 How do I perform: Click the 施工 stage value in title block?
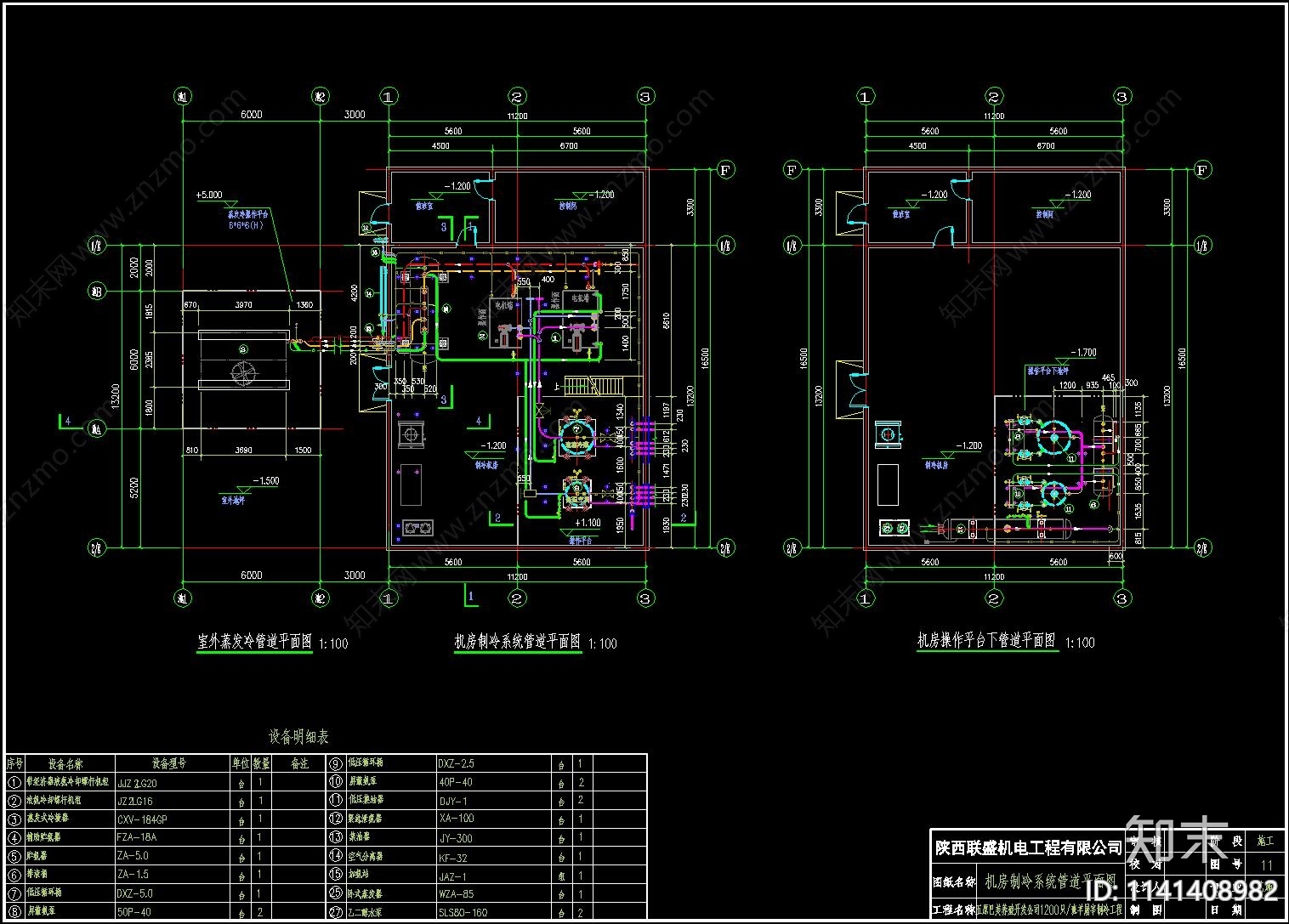1265,842
